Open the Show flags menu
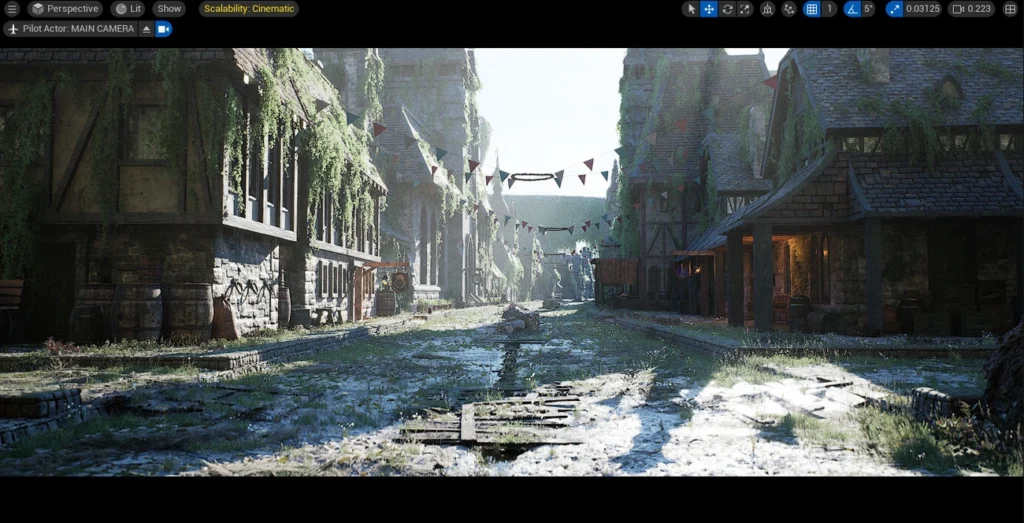 coord(169,9)
